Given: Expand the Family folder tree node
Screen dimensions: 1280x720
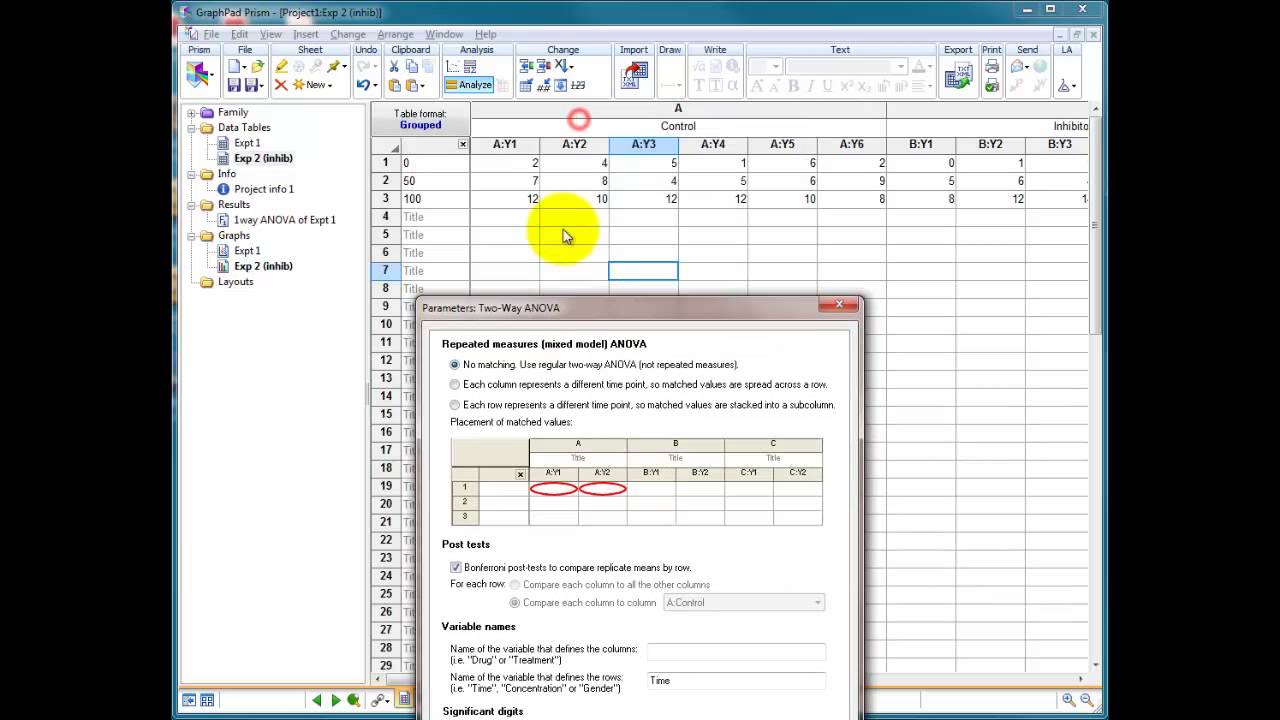Looking at the screenshot, I should pyautogui.click(x=190, y=113).
